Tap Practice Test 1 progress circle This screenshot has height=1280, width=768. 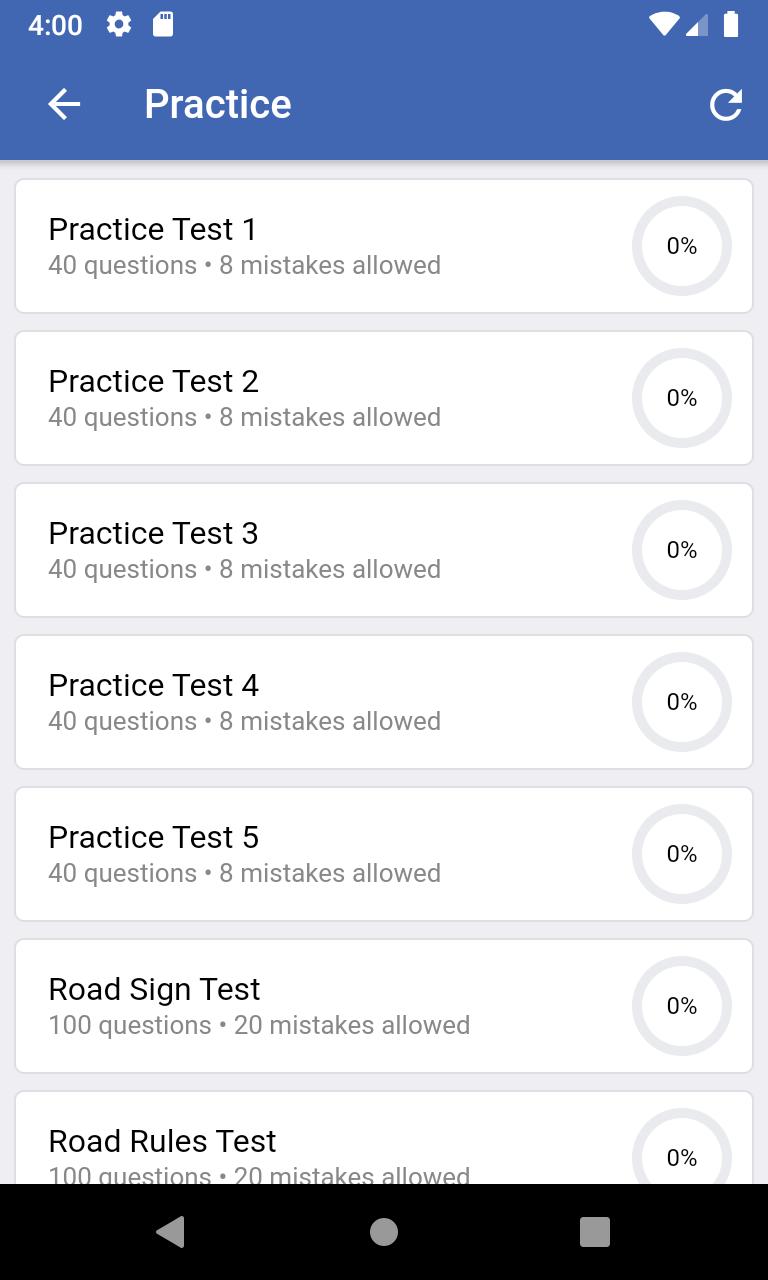tap(682, 246)
